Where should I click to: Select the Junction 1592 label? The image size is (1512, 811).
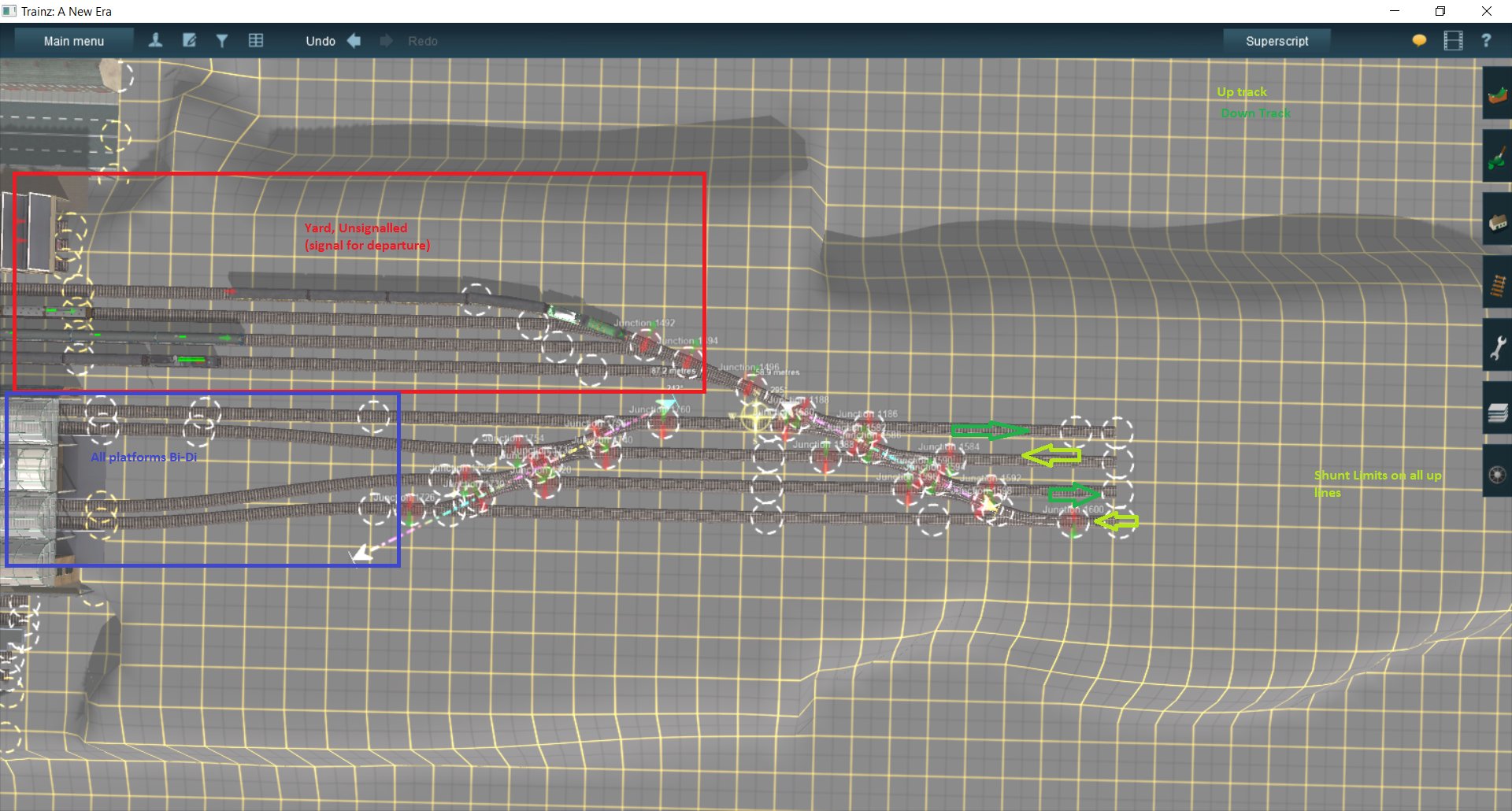point(990,478)
